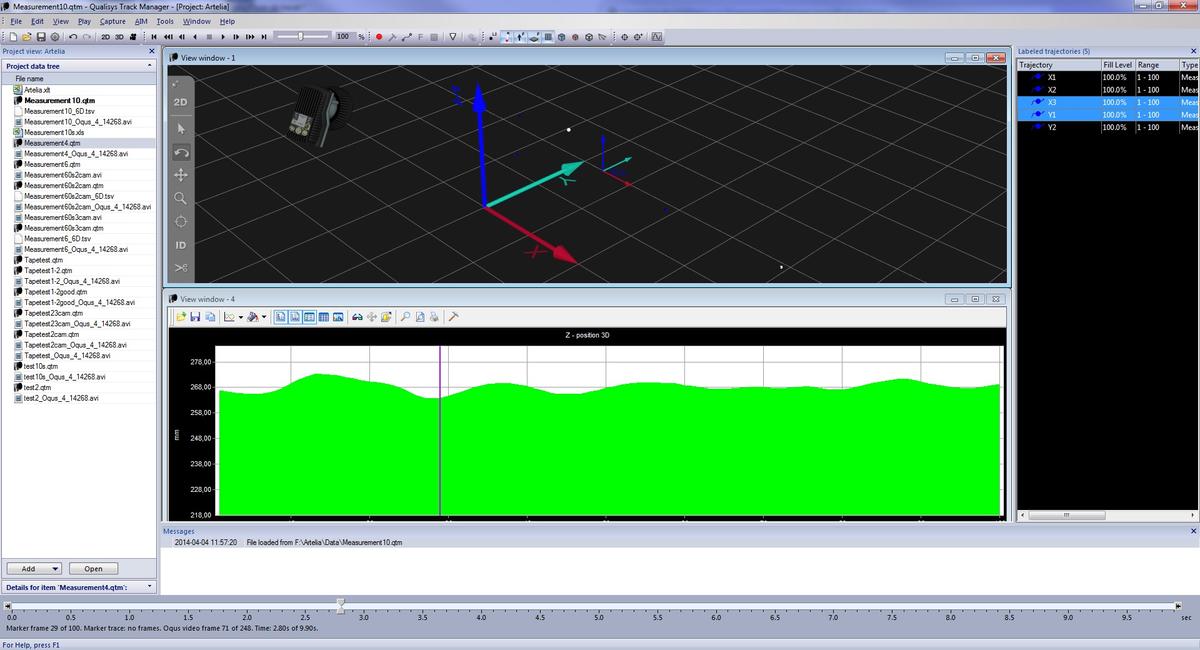Expand Details for item Measurement4.qtm

(78, 587)
